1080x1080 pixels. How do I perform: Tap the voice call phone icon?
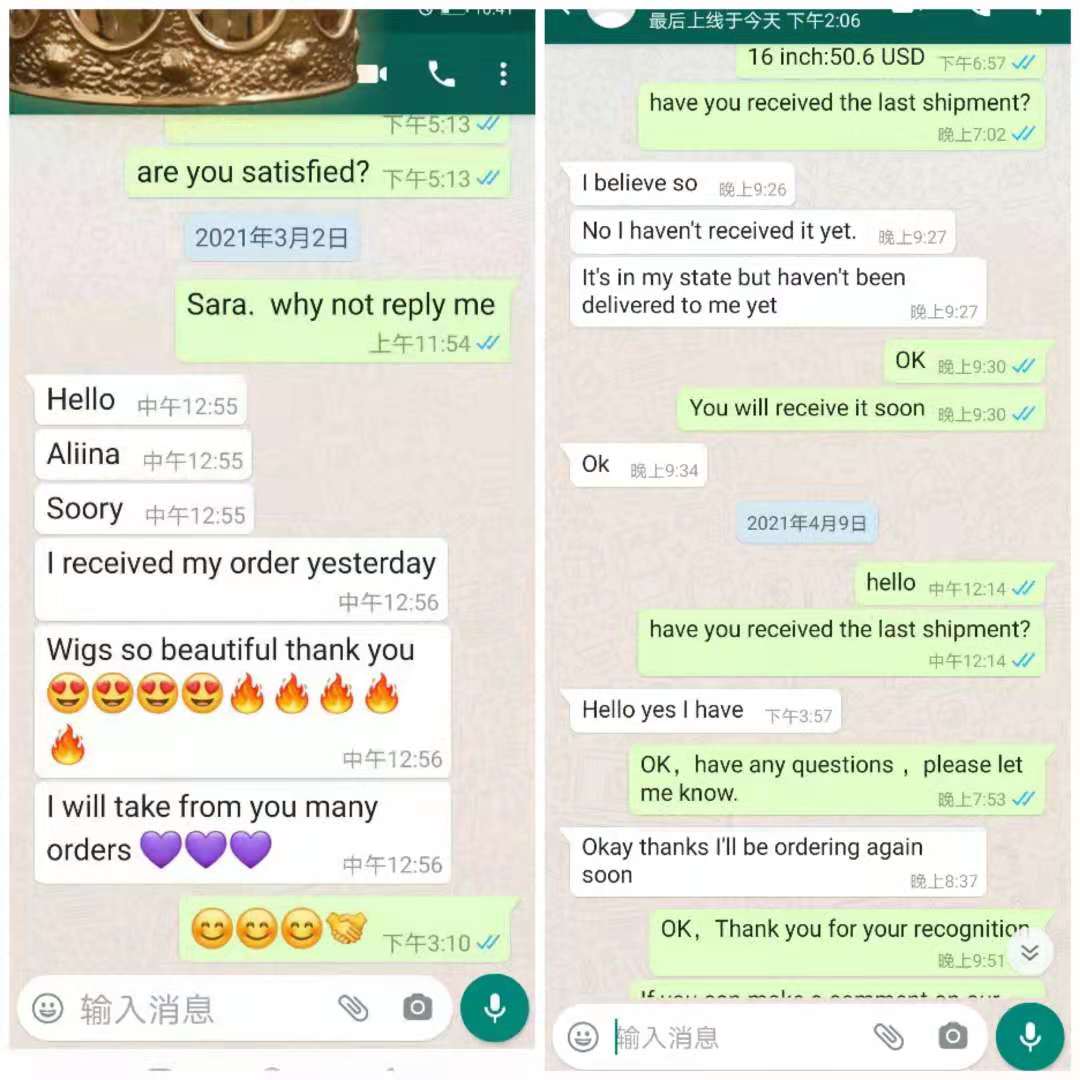pyautogui.click(x=442, y=74)
